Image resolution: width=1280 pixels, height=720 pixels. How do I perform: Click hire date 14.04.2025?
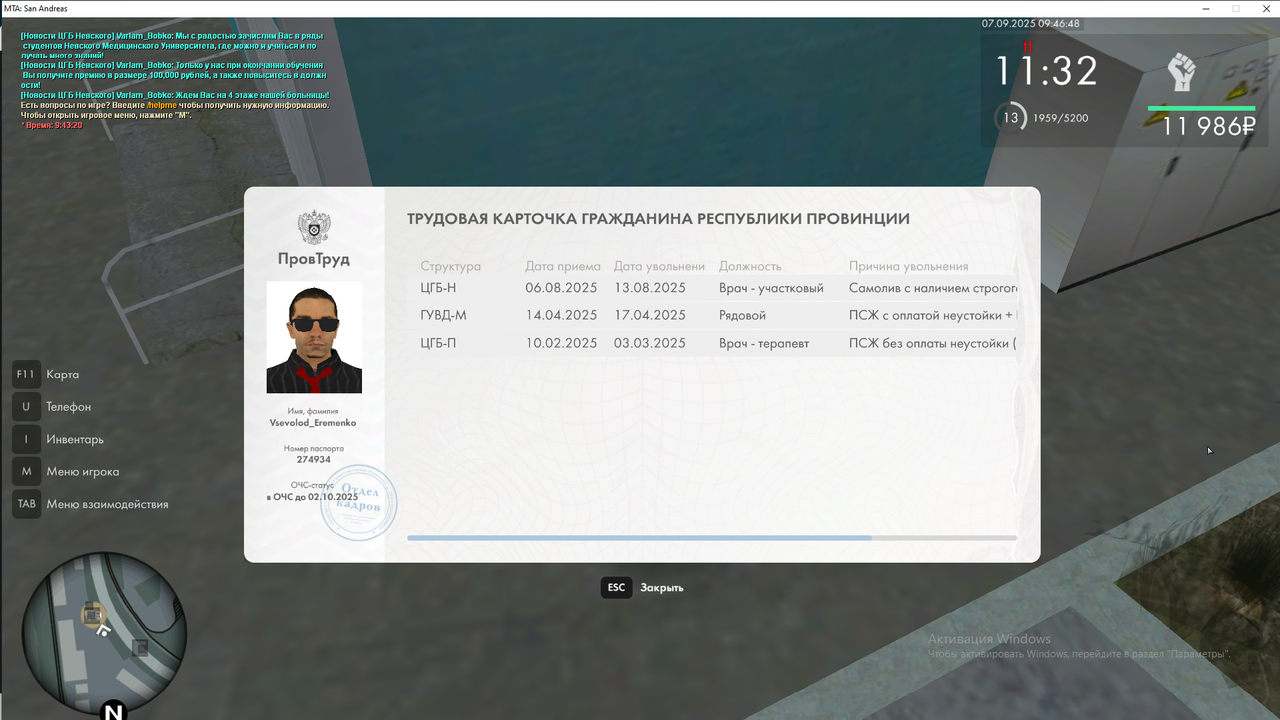561,315
